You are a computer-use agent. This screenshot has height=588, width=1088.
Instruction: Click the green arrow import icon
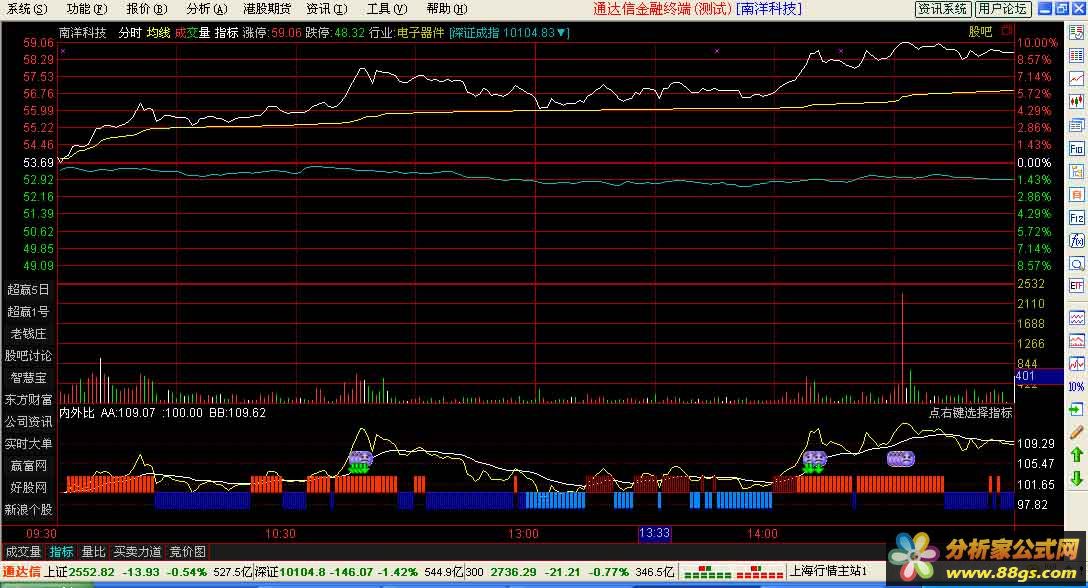click(x=1076, y=410)
